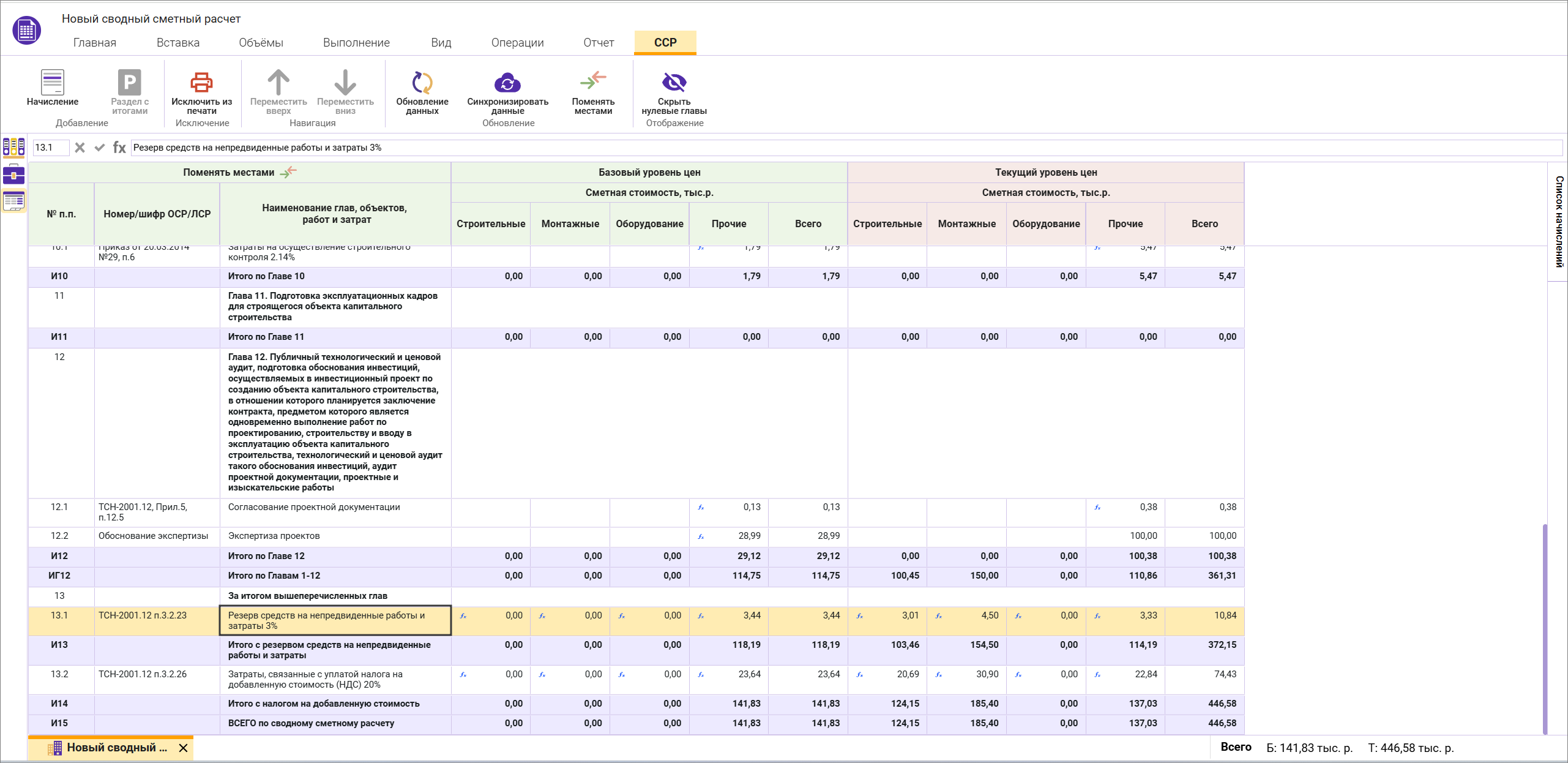The width and height of the screenshot is (1568, 763).
Task: Expand the Список начислений side panel
Action: click(1558, 222)
